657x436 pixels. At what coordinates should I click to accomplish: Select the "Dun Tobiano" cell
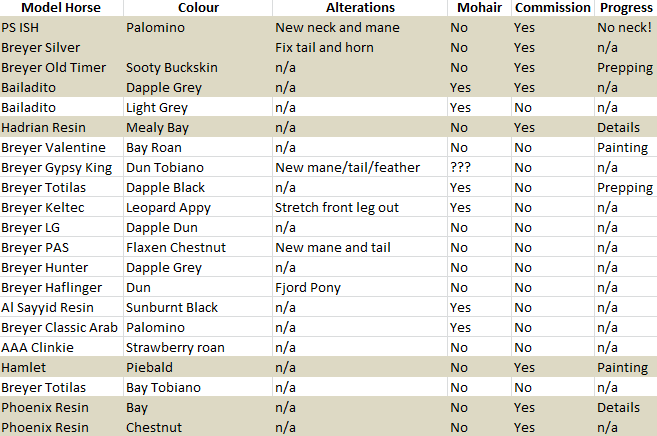coord(165,168)
